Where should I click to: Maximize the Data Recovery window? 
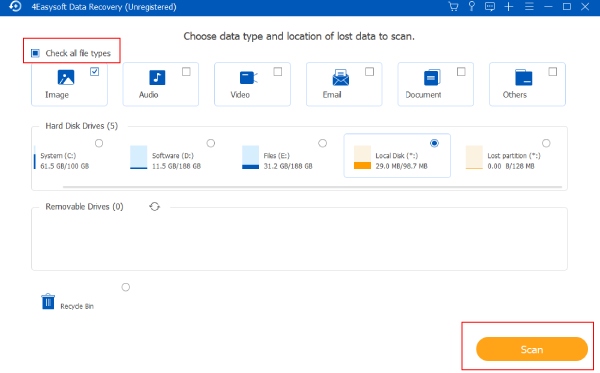coord(567,7)
